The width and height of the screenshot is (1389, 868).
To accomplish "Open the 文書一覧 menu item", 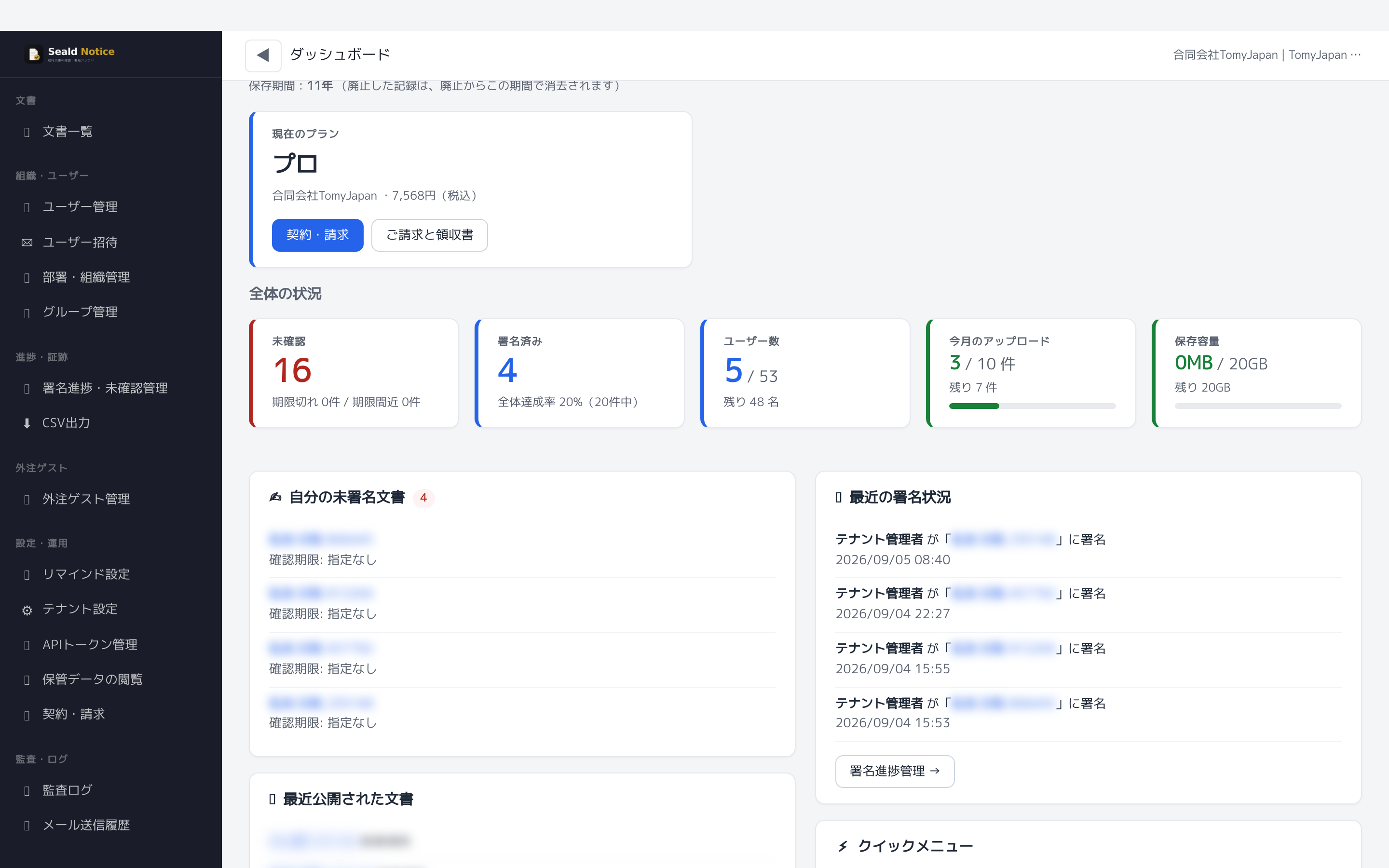I will click(x=111, y=132).
